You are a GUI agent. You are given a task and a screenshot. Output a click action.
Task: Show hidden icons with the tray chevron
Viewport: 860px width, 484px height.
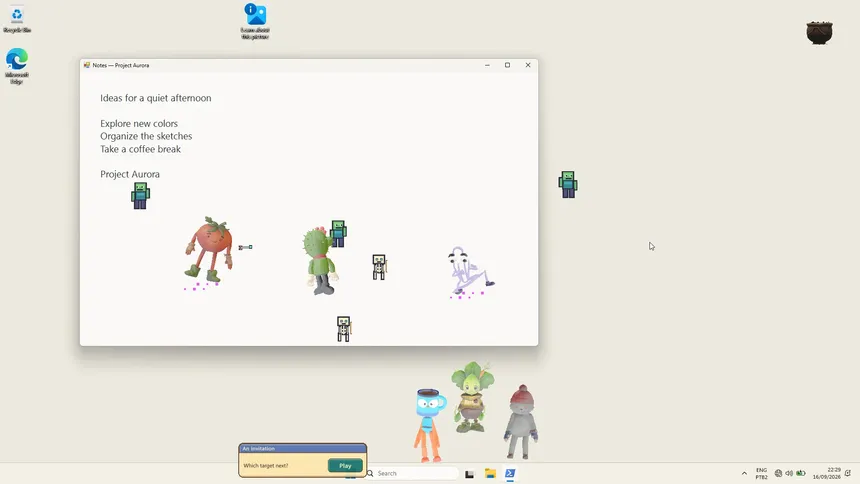coord(744,473)
